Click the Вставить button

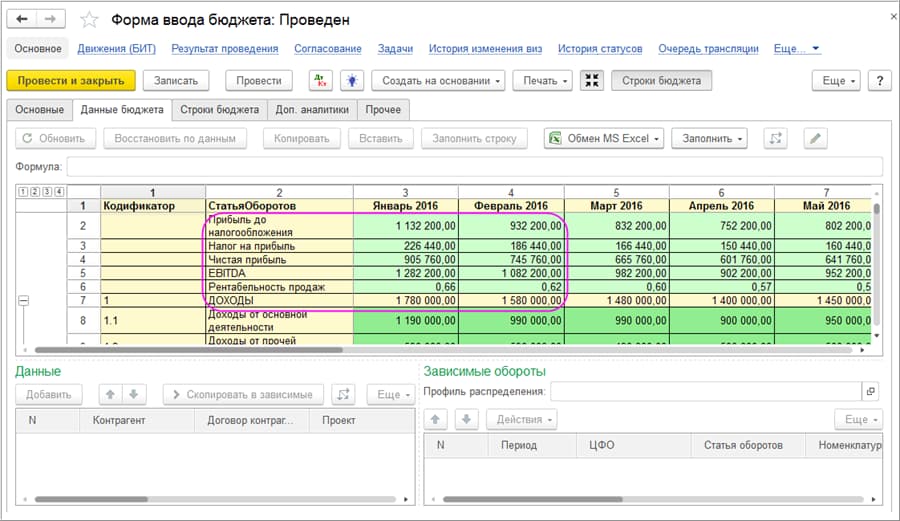coord(381,138)
